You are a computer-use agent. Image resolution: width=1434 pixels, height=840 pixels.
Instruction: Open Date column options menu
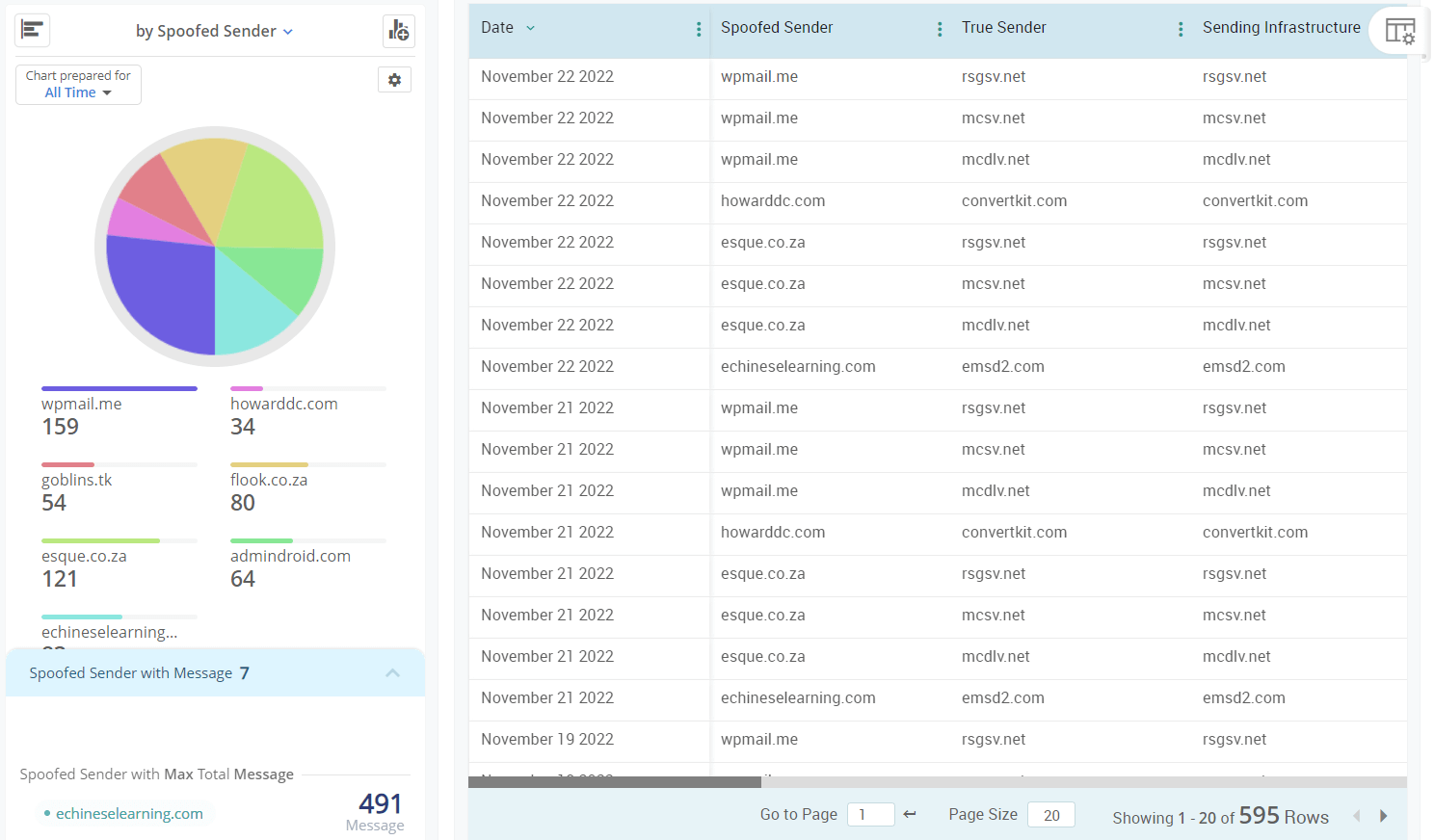[x=699, y=29]
